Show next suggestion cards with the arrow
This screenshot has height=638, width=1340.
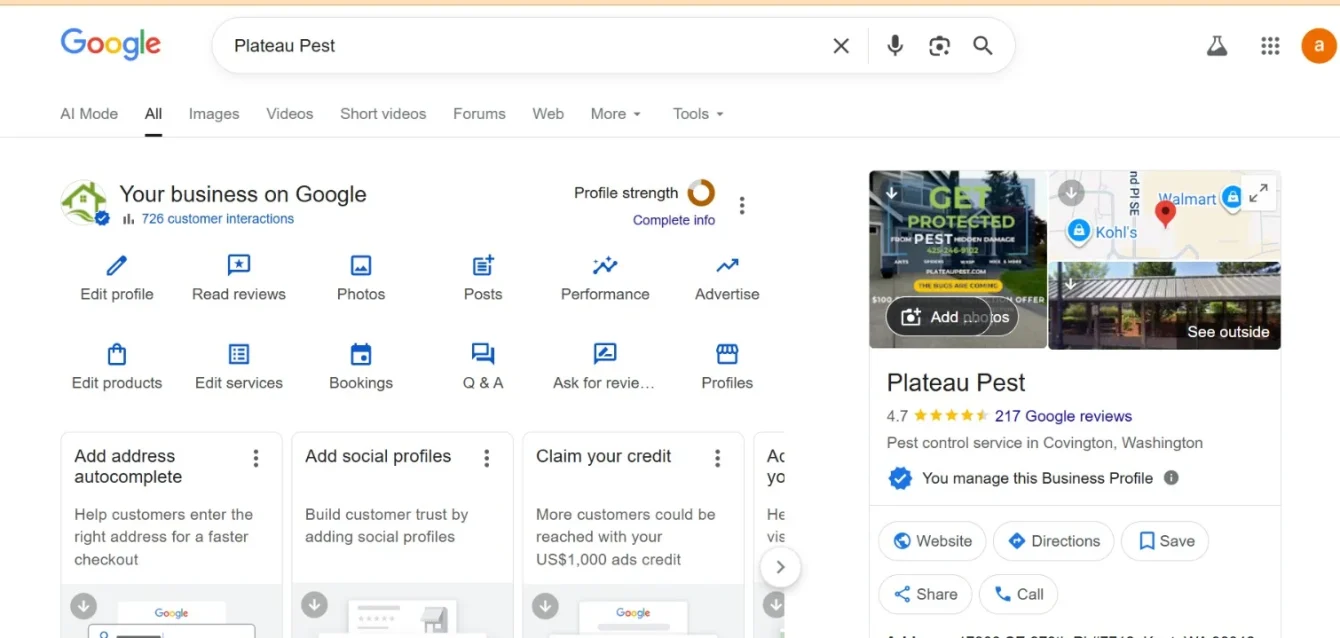pos(780,567)
